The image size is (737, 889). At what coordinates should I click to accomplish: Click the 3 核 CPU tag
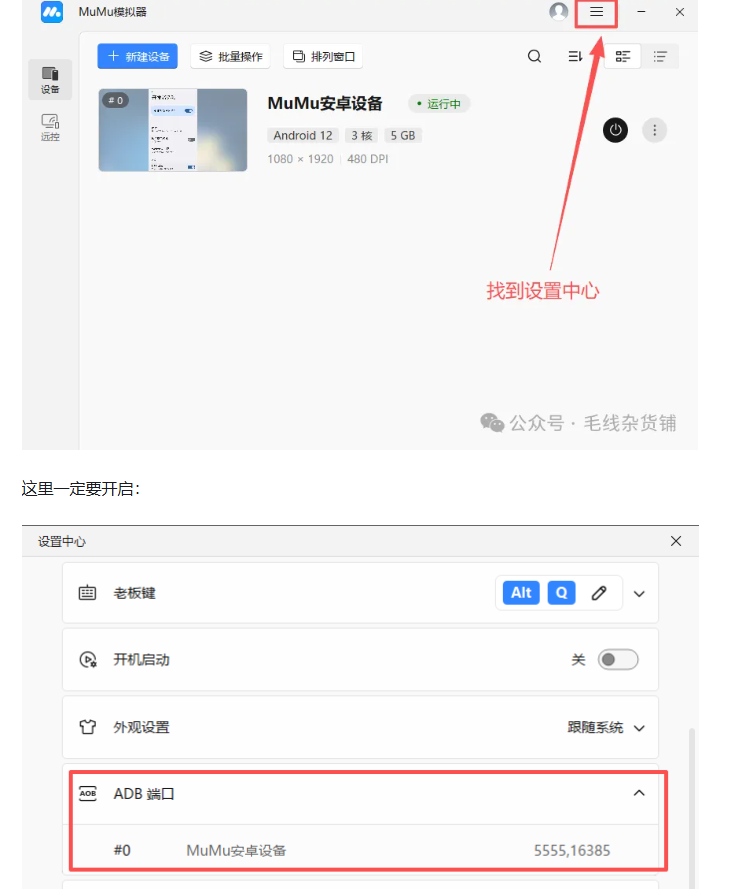coord(362,136)
